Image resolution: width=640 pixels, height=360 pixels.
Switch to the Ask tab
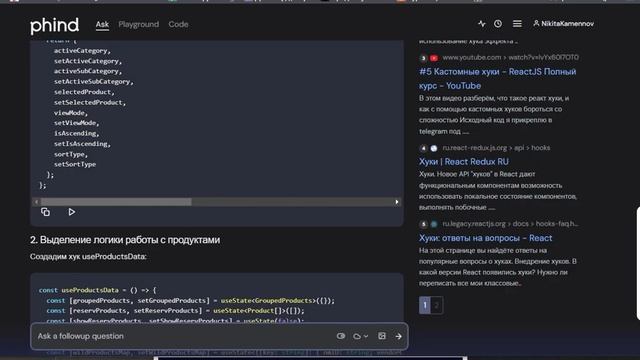coord(102,24)
